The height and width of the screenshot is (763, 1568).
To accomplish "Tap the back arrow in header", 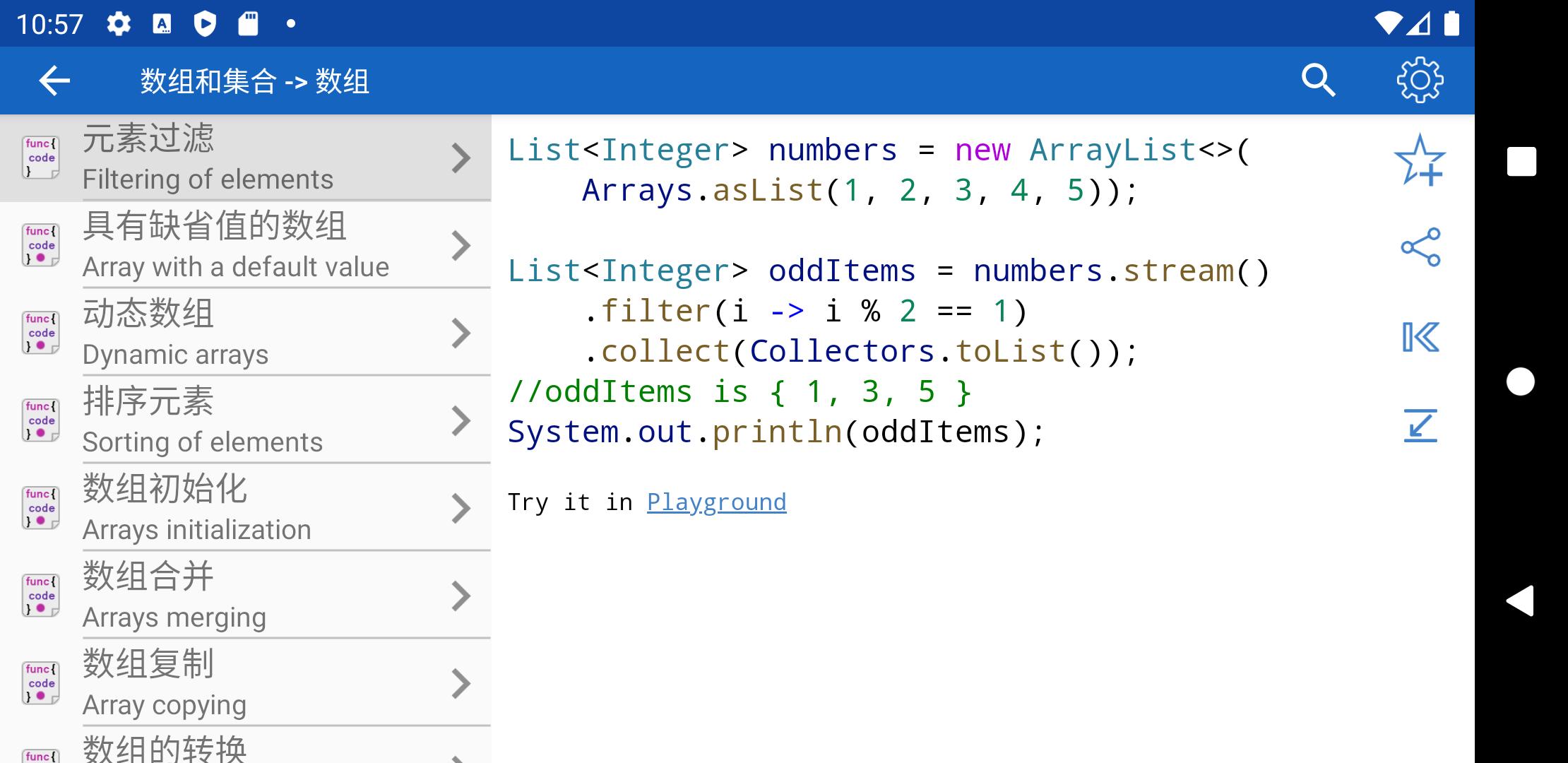I will click(x=54, y=81).
